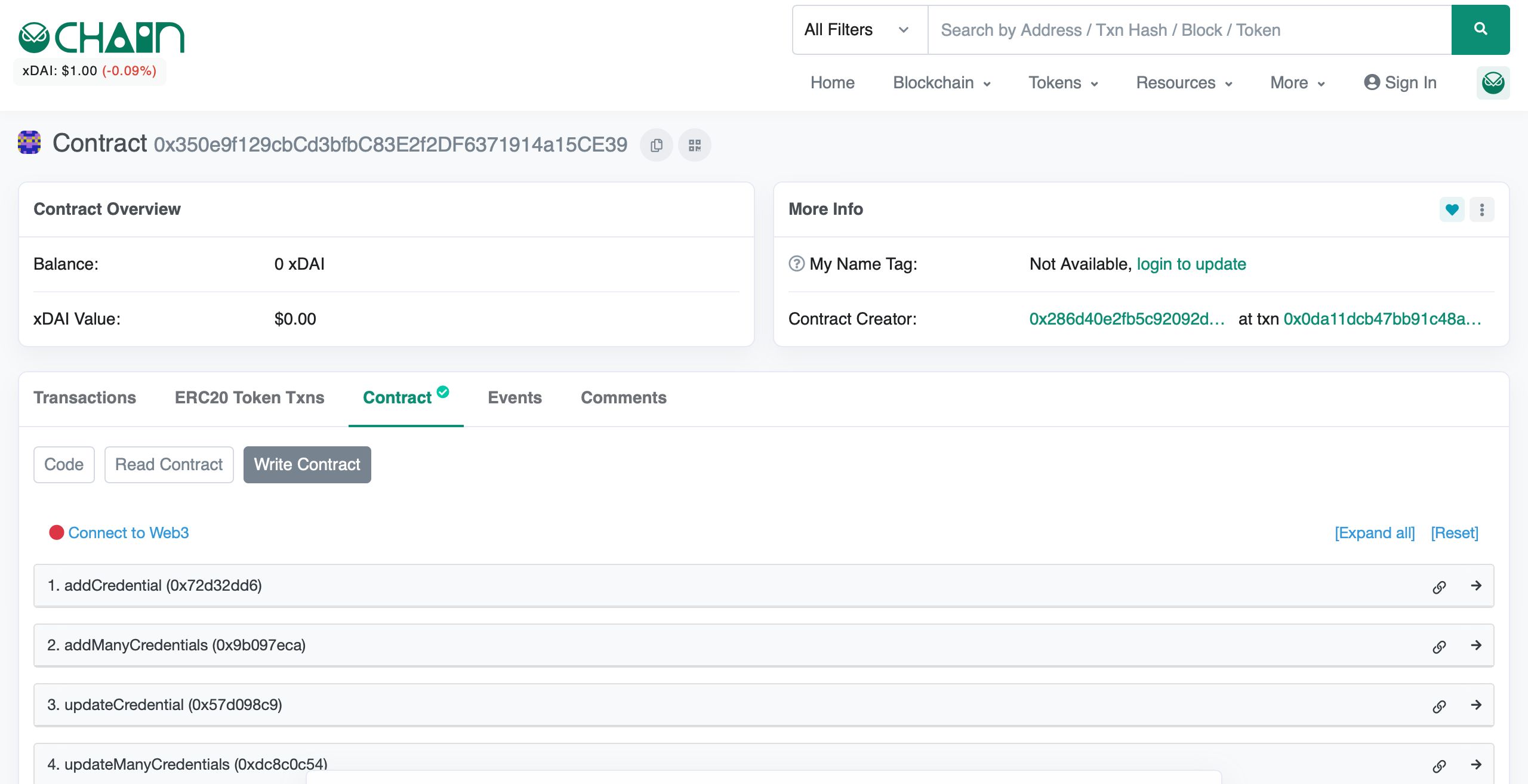Click the contract identicon avatar
This screenshot has width=1528, height=784.
click(x=29, y=143)
